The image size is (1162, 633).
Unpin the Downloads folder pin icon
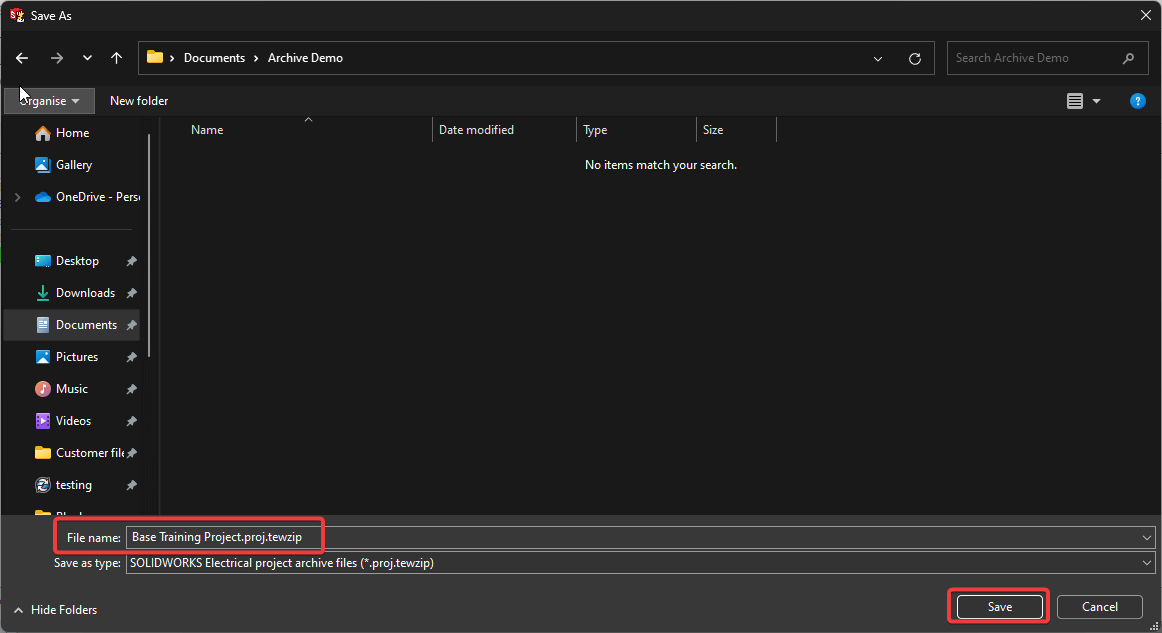(132, 293)
